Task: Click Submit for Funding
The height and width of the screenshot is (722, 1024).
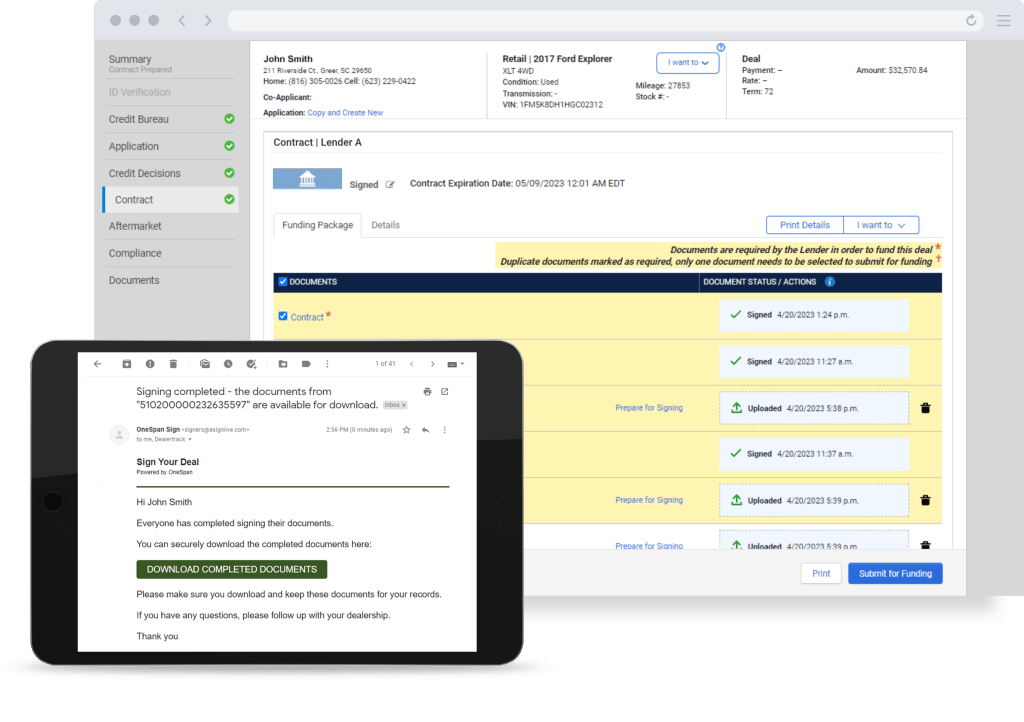Action: (x=895, y=574)
